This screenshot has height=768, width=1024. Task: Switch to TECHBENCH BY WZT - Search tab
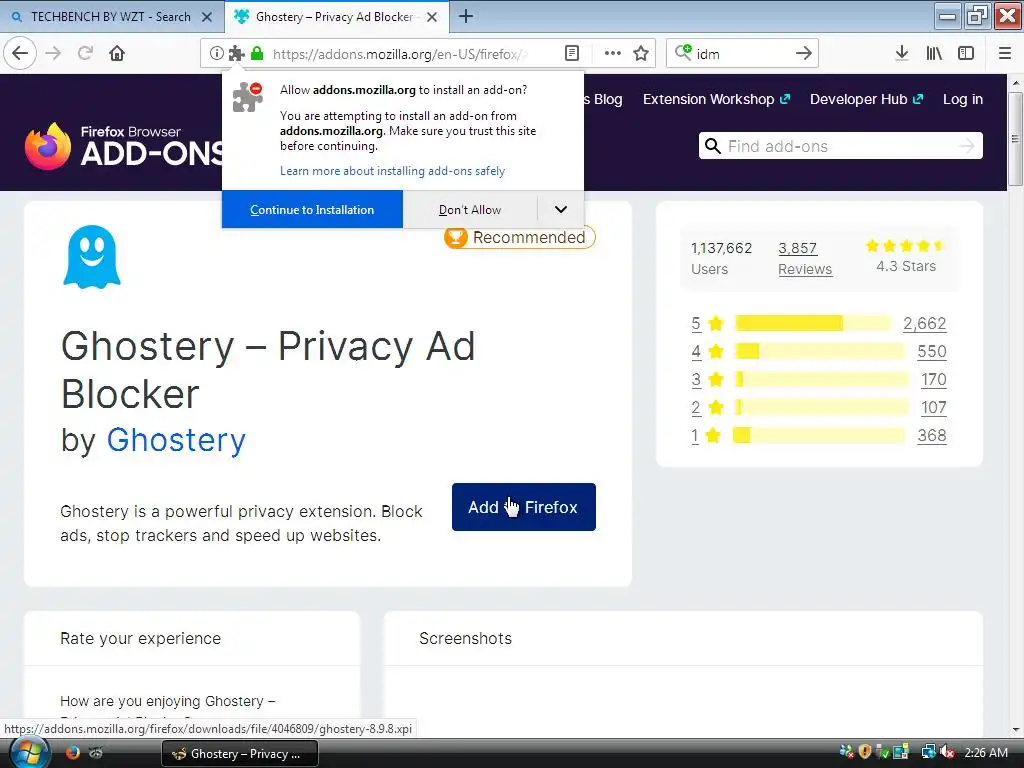111,17
